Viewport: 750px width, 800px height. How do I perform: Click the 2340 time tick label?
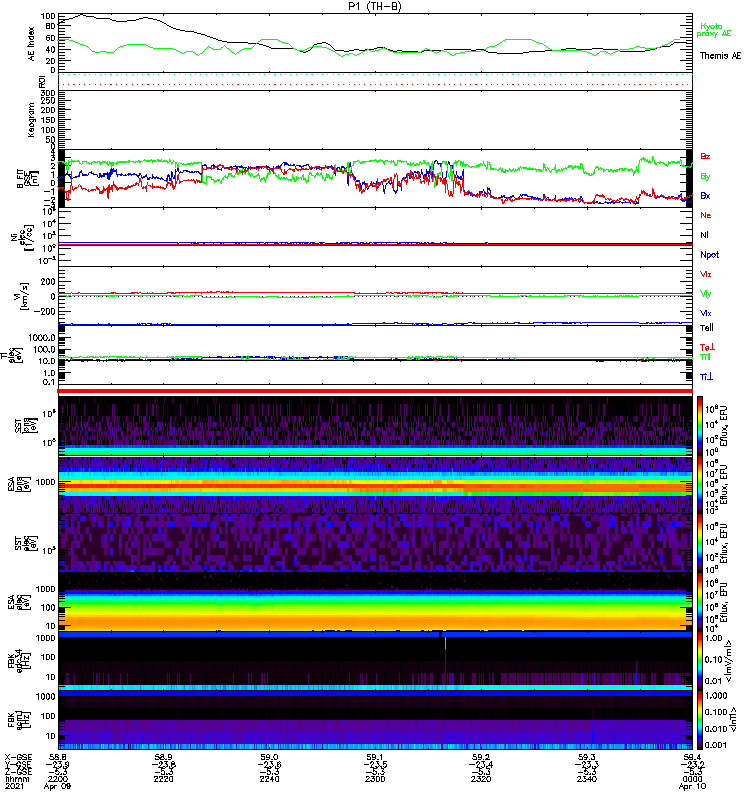[x=587, y=779]
